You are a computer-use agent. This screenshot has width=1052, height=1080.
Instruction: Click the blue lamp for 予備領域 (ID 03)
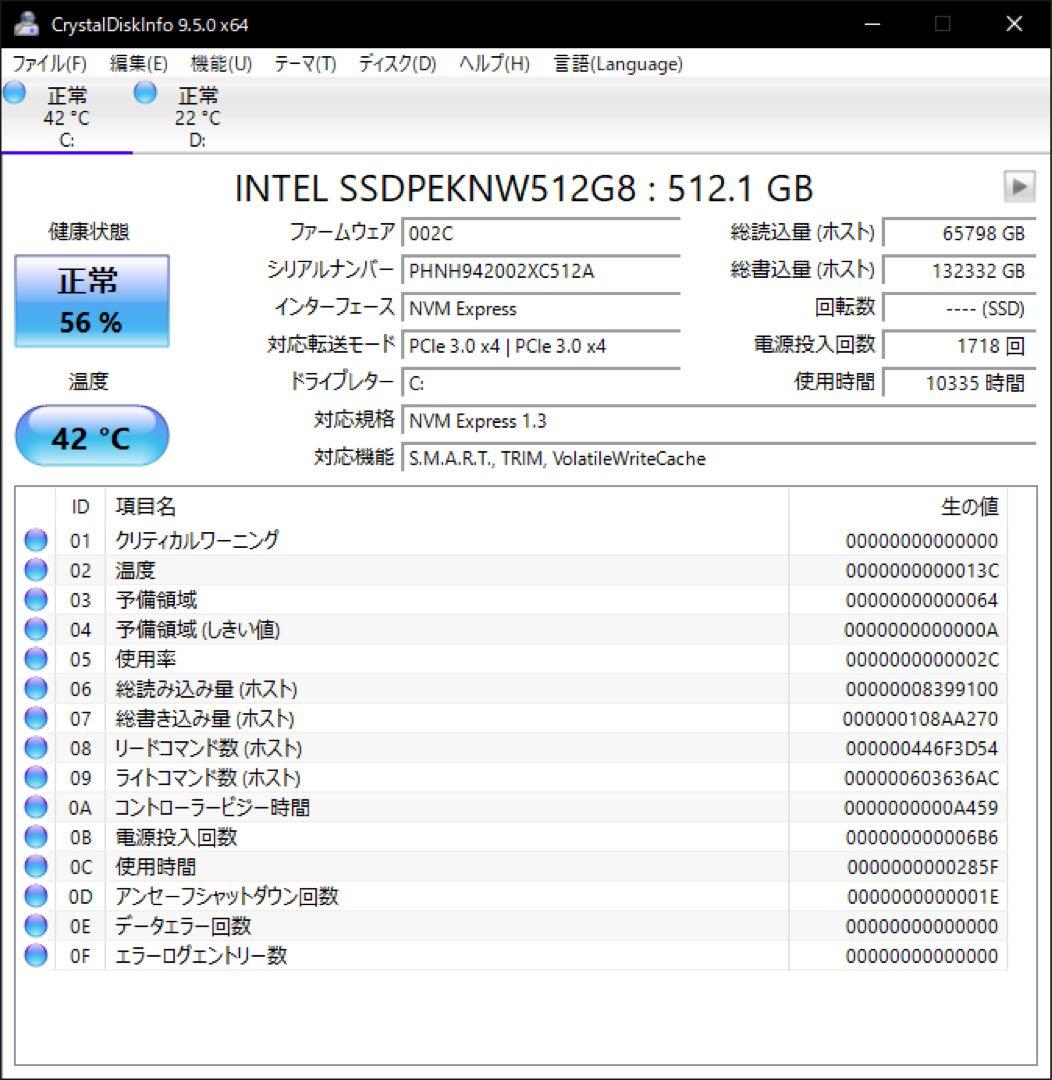tap(35, 599)
